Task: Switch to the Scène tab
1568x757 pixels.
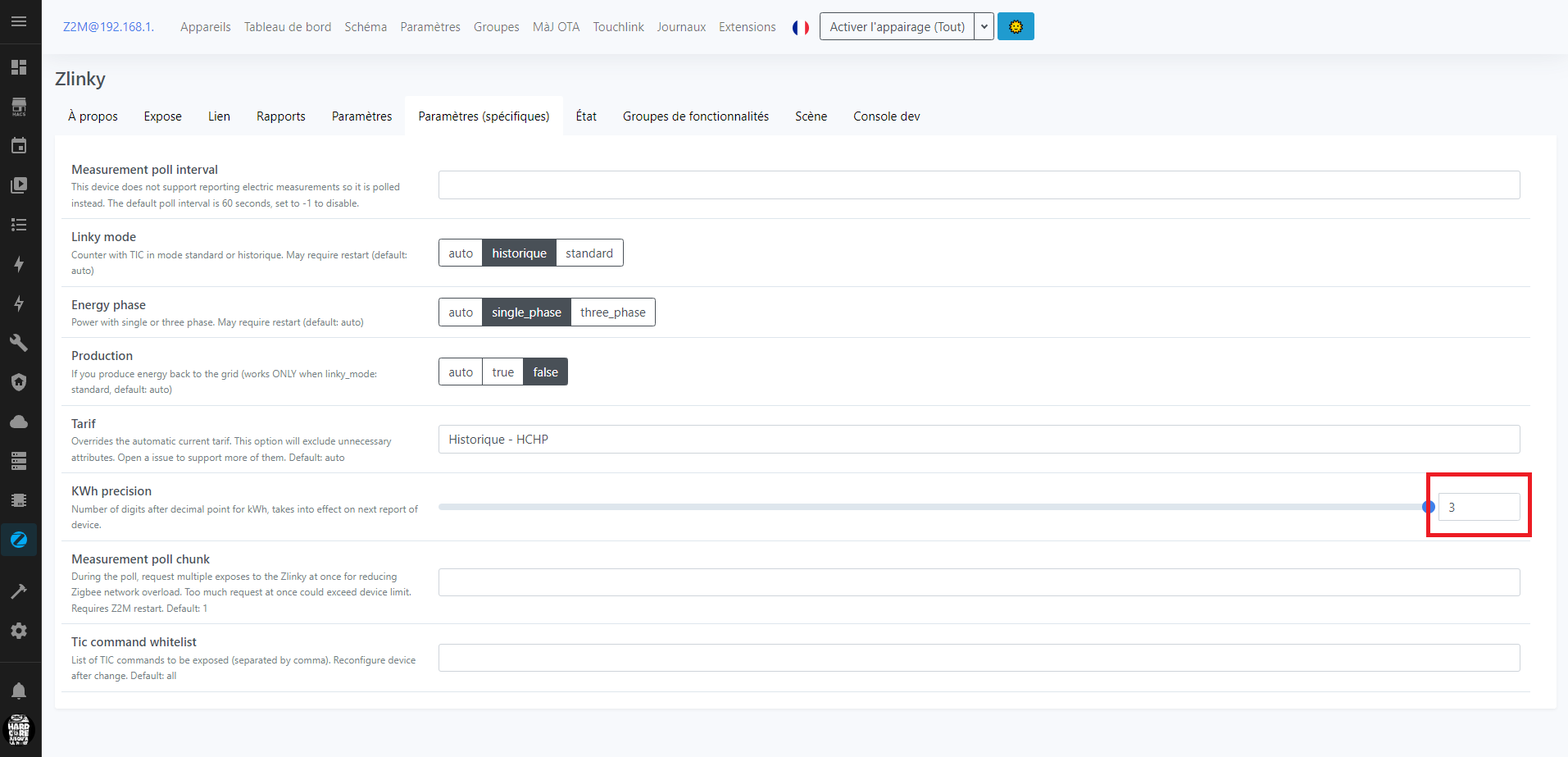Action: coord(811,116)
